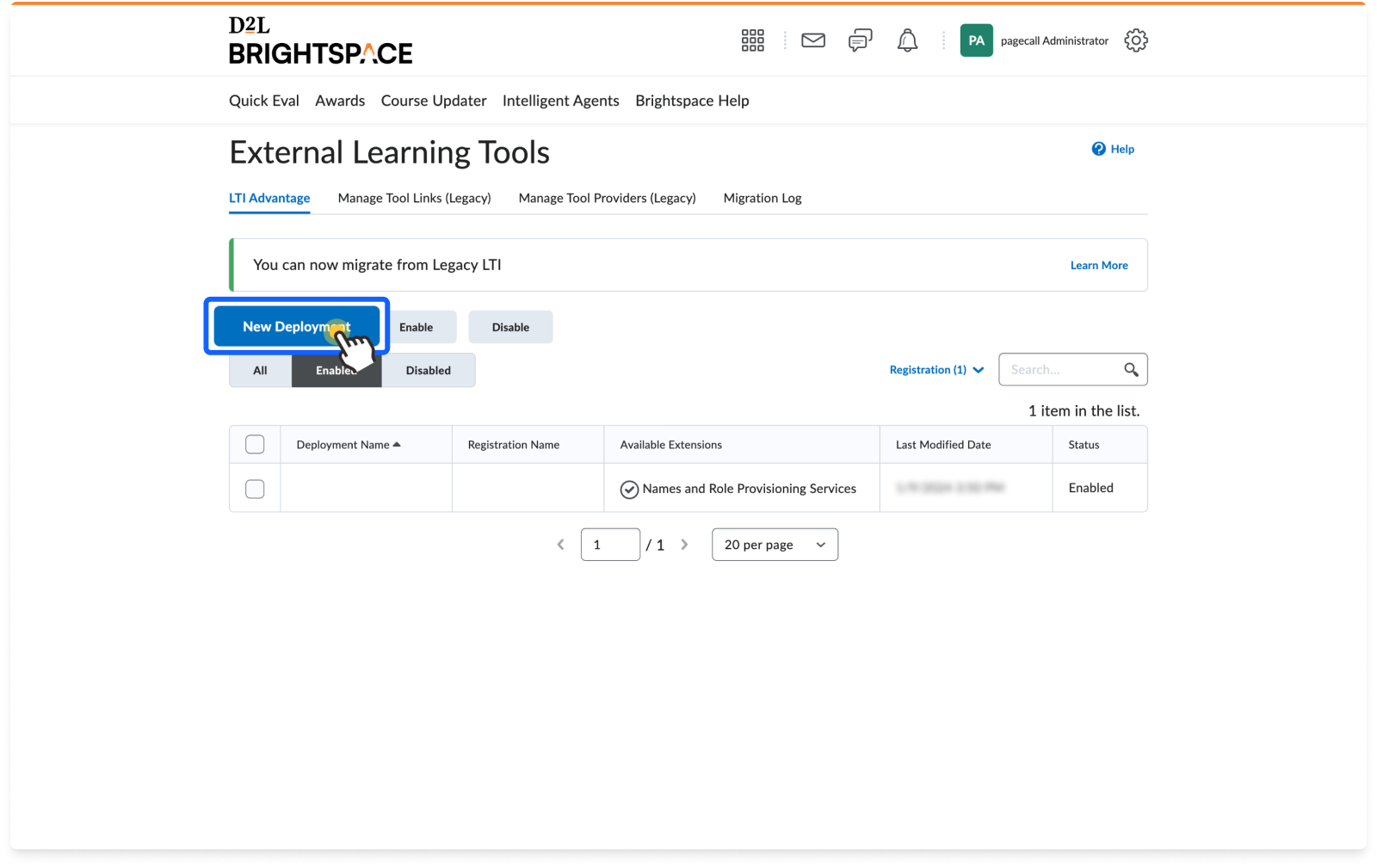Click the Disable button
The width and height of the screenshot is (1377, 868).
[510, 327]
